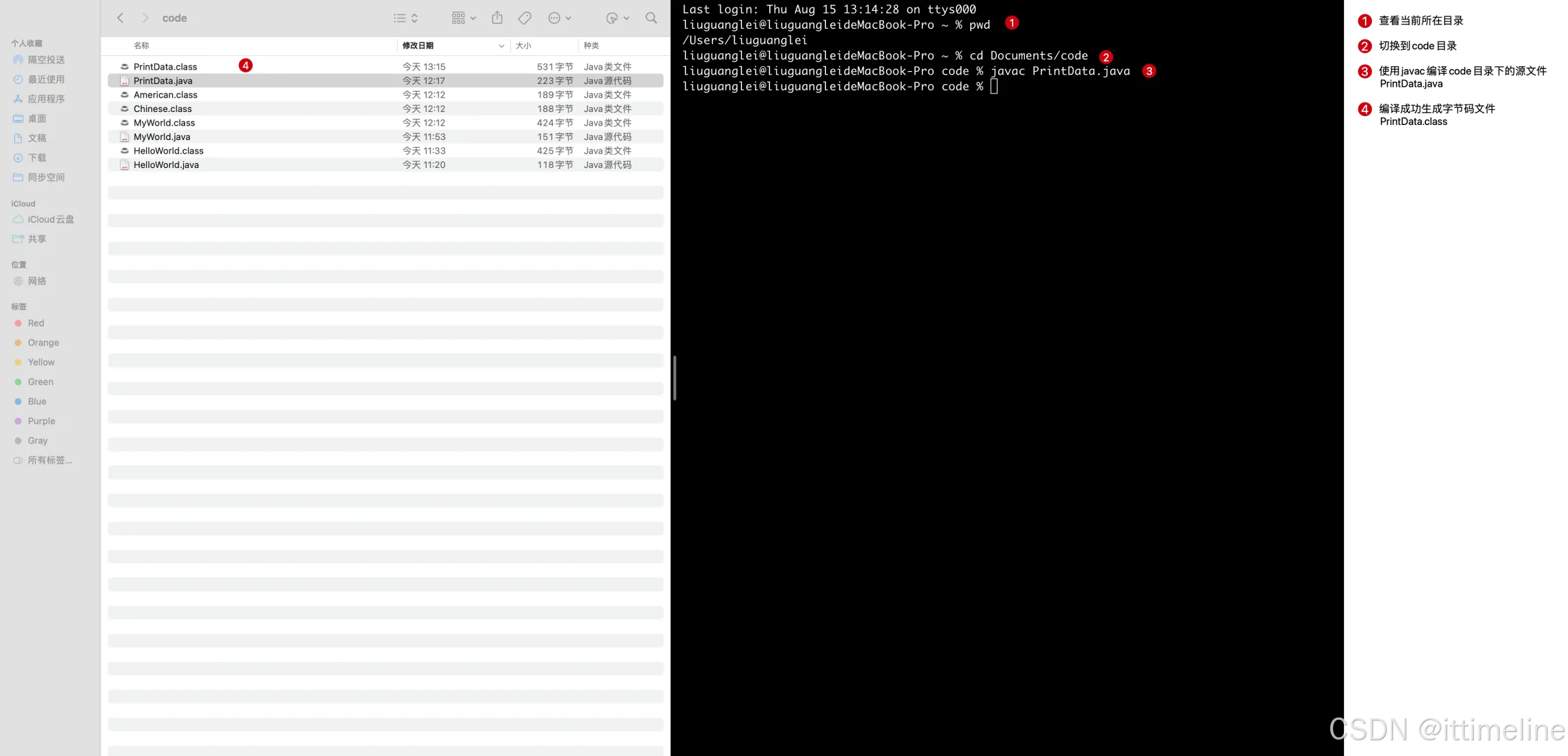Select the HelloWorld.java file row
This screenshot has height=756, width=1568.
[166, 165]
